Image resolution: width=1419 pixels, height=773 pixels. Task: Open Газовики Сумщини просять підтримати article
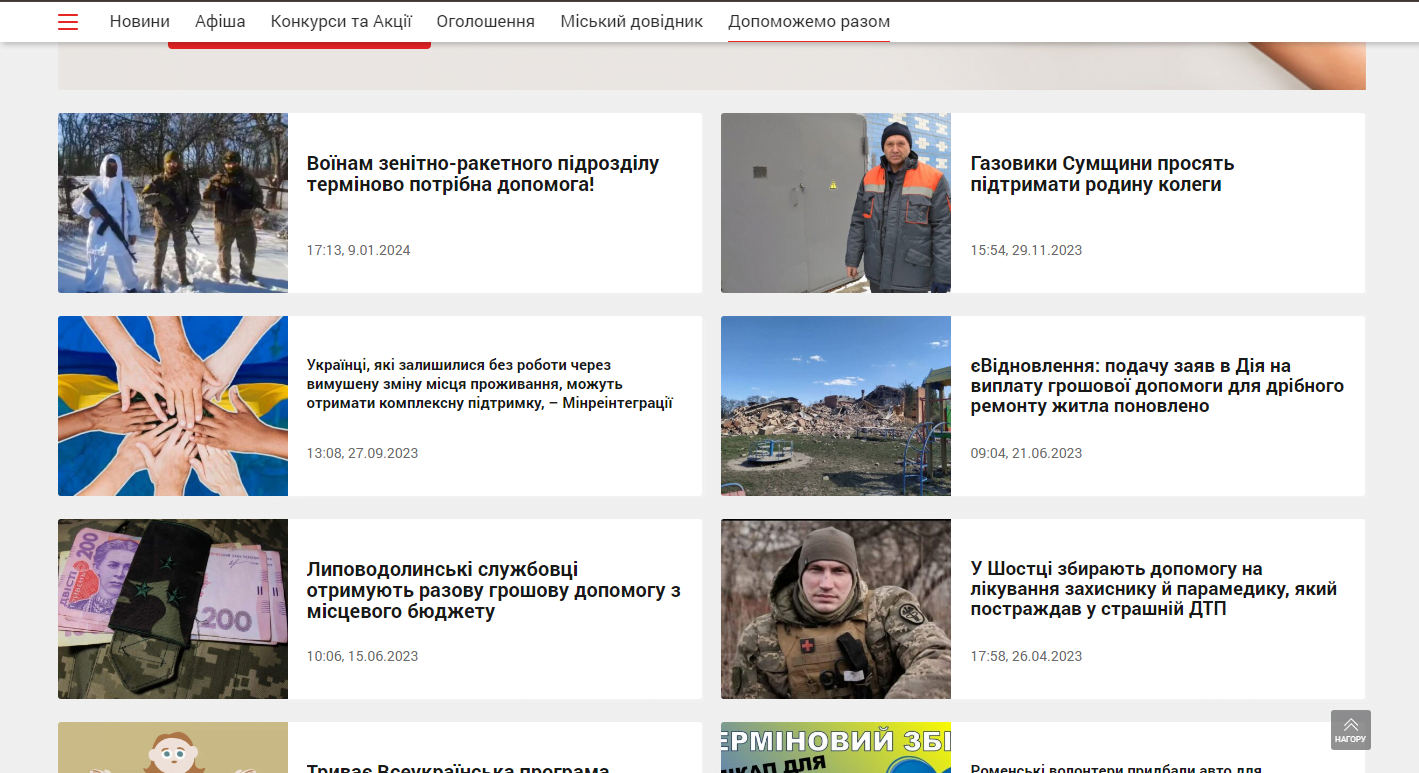tap(1103, 174)
